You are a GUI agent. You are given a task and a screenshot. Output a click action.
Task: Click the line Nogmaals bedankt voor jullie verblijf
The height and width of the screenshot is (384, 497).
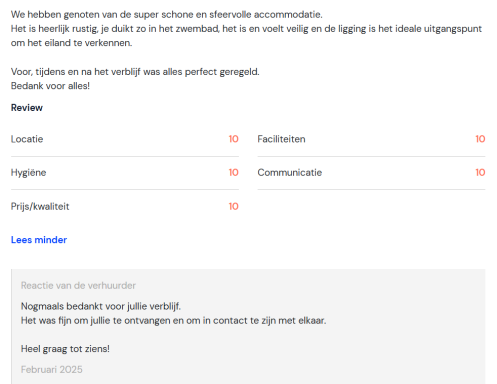(101, 306)
